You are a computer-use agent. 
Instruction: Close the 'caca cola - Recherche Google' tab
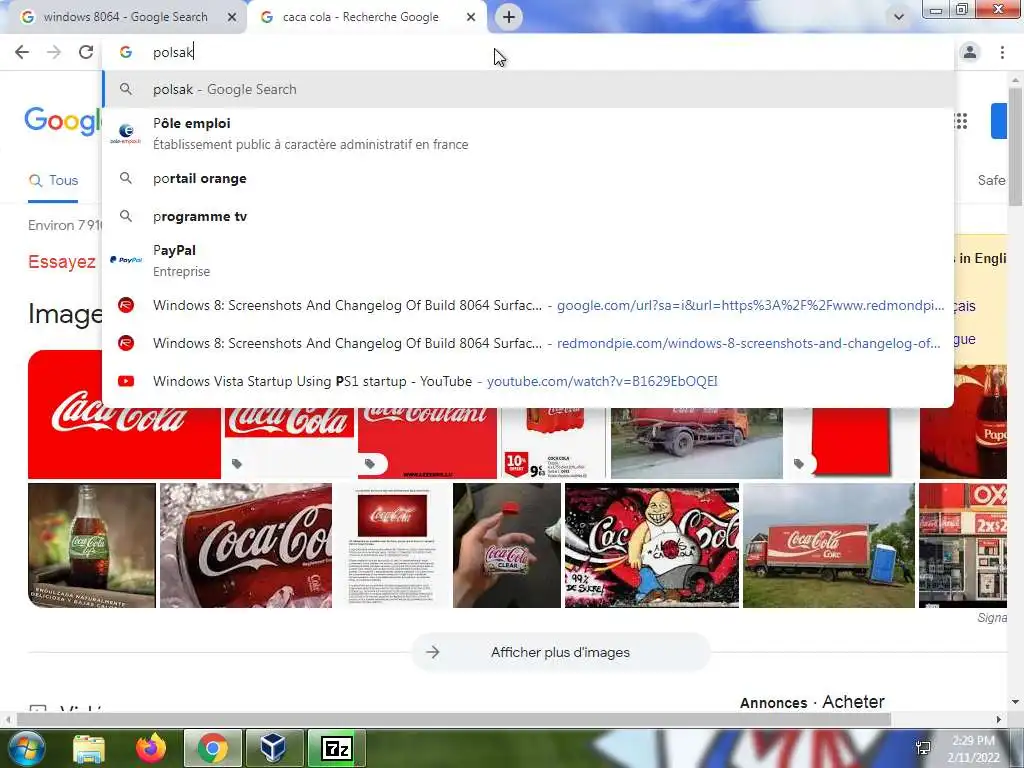point(471,17)
